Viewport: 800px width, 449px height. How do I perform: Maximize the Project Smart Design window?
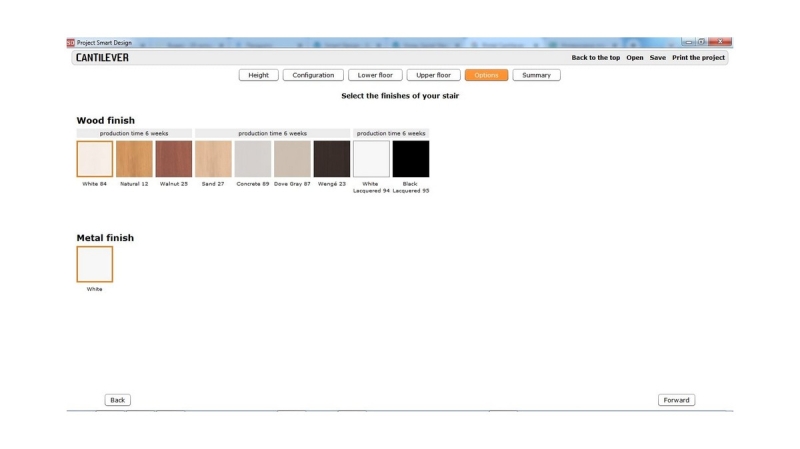tap(702, 42)
